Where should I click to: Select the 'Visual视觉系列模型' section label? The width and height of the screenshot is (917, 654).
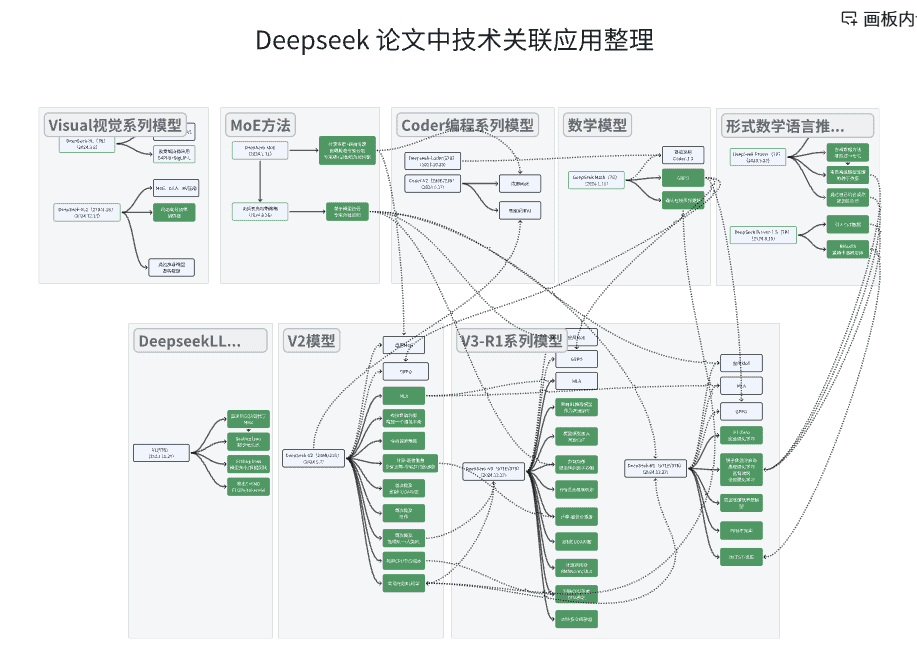coord(115,125)
